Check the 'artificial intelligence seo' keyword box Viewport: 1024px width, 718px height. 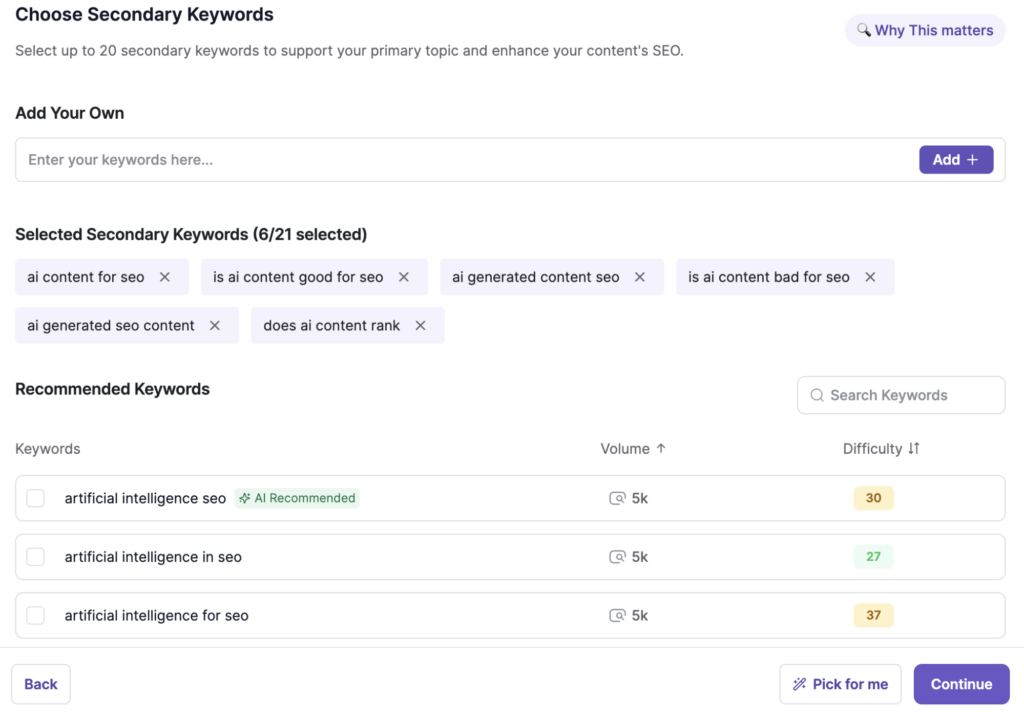[x=36, y=498]
